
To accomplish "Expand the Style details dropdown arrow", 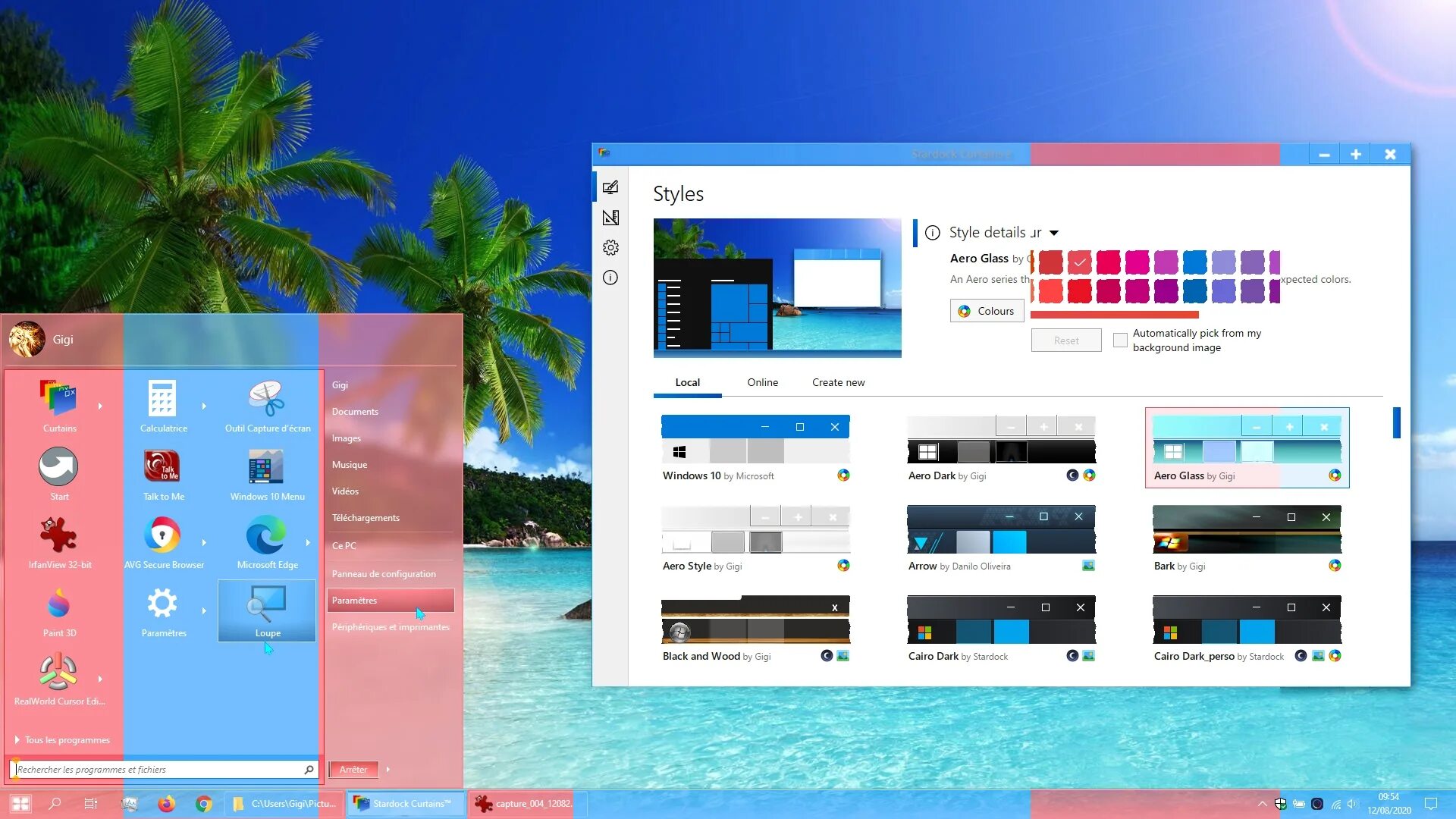I will 1054,233.
